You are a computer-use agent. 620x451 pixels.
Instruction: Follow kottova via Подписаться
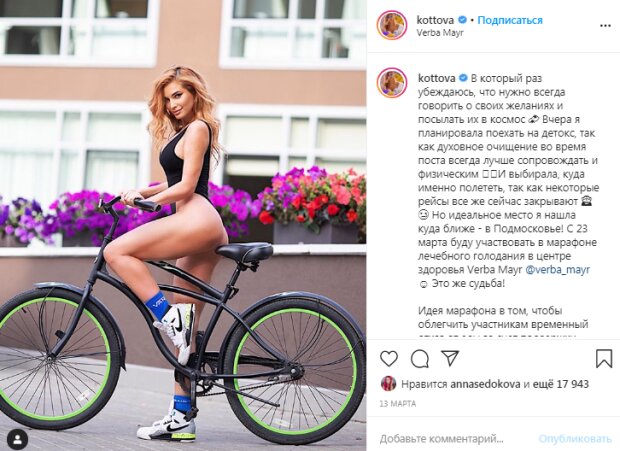point(510,20)
